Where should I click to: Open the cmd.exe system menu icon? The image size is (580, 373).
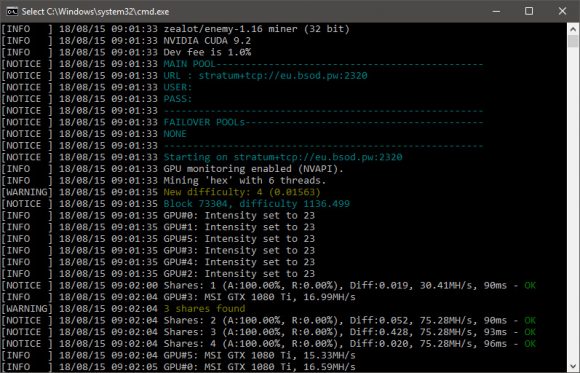pos(12,11)
